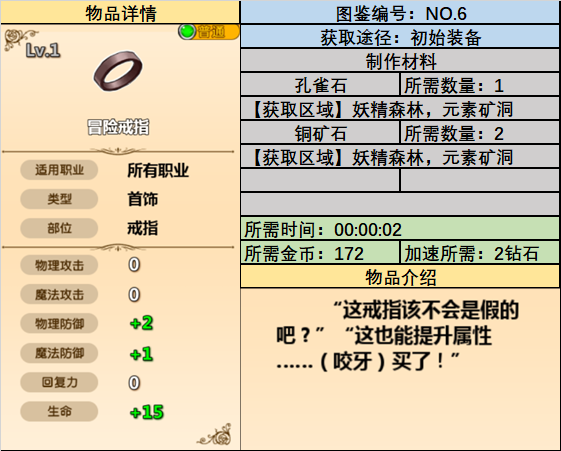Screen dimensions: 561x451
Task: Click the 0 value beside 物理攻击
Action: [x=134, y=265]
